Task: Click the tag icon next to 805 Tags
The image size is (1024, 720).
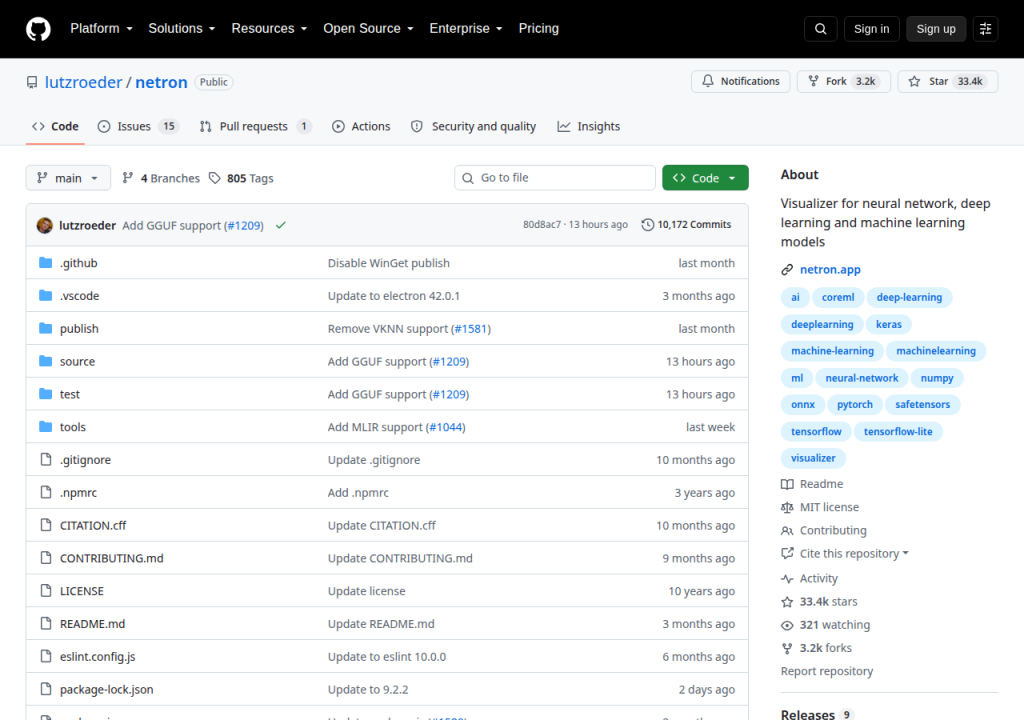Action: coord(214,178)
